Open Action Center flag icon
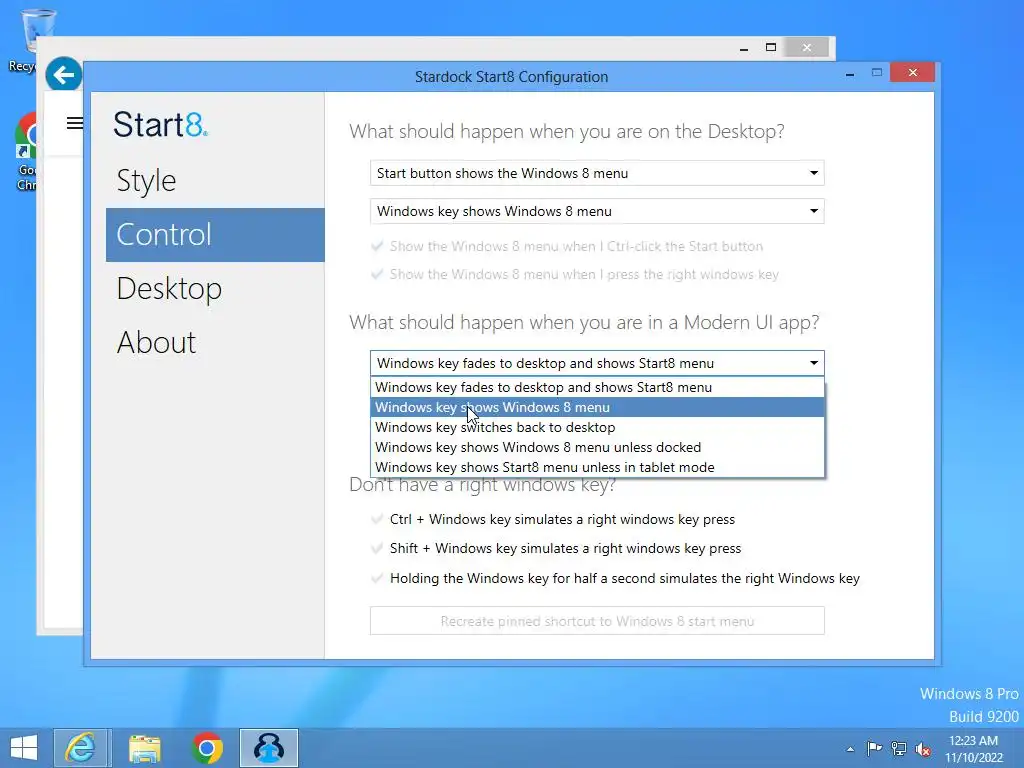Image resolution: width=1024 pixels, height=768 pixels. [874, 748]
